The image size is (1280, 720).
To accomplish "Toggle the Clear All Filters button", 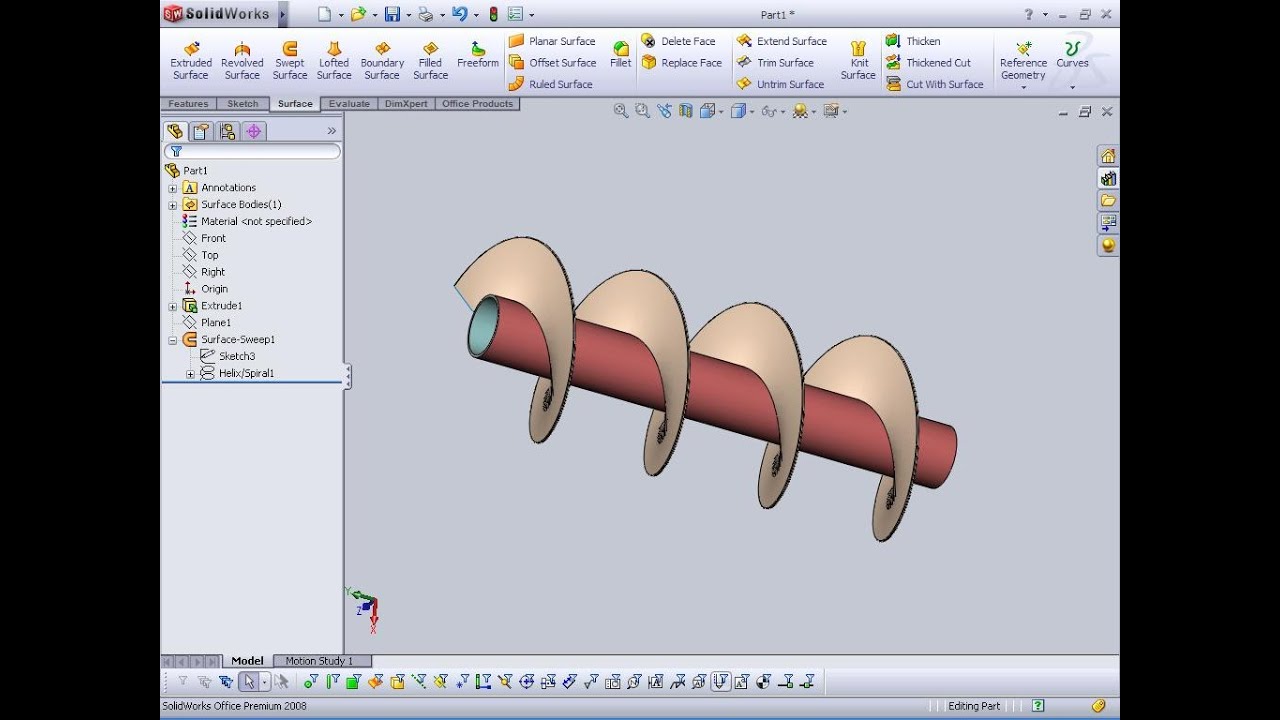I will tap(204, 682).
